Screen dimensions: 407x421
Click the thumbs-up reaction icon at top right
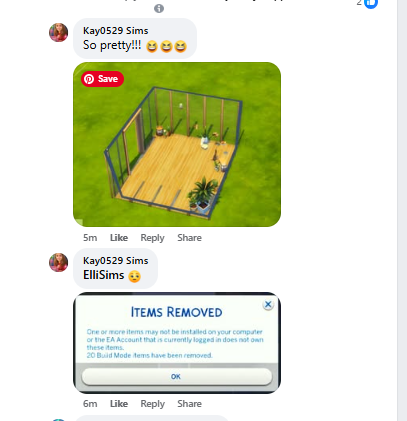[371, 3]
